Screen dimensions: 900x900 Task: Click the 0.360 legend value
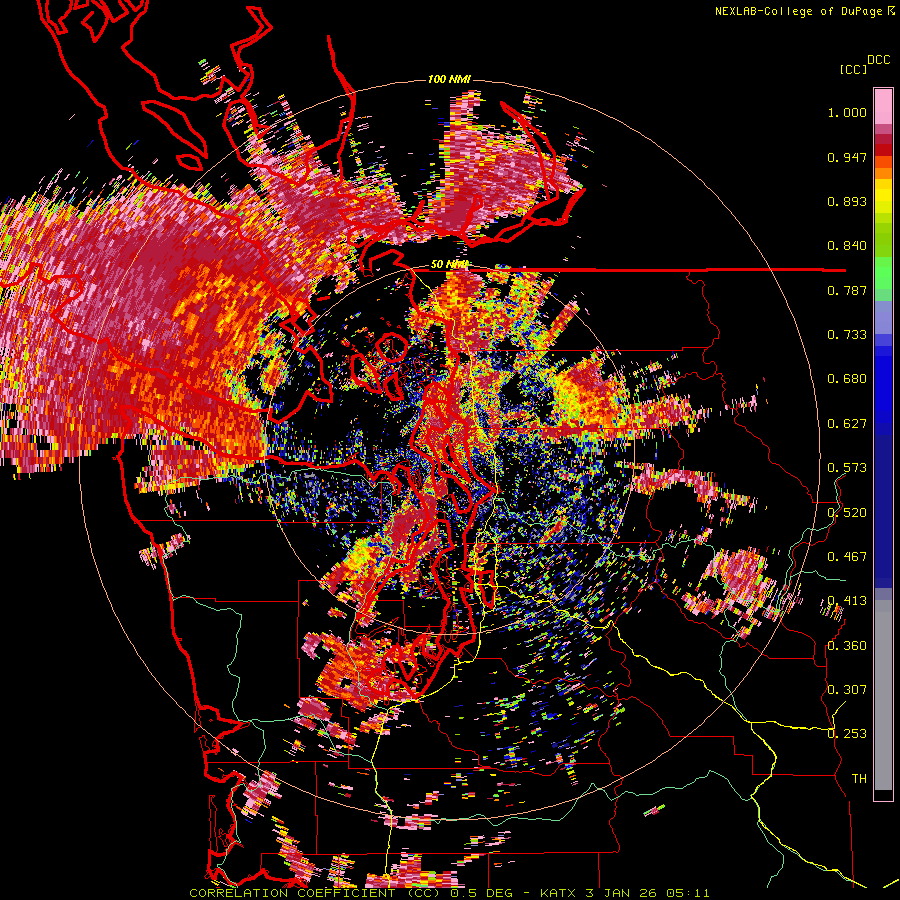(x=847, y=646)
